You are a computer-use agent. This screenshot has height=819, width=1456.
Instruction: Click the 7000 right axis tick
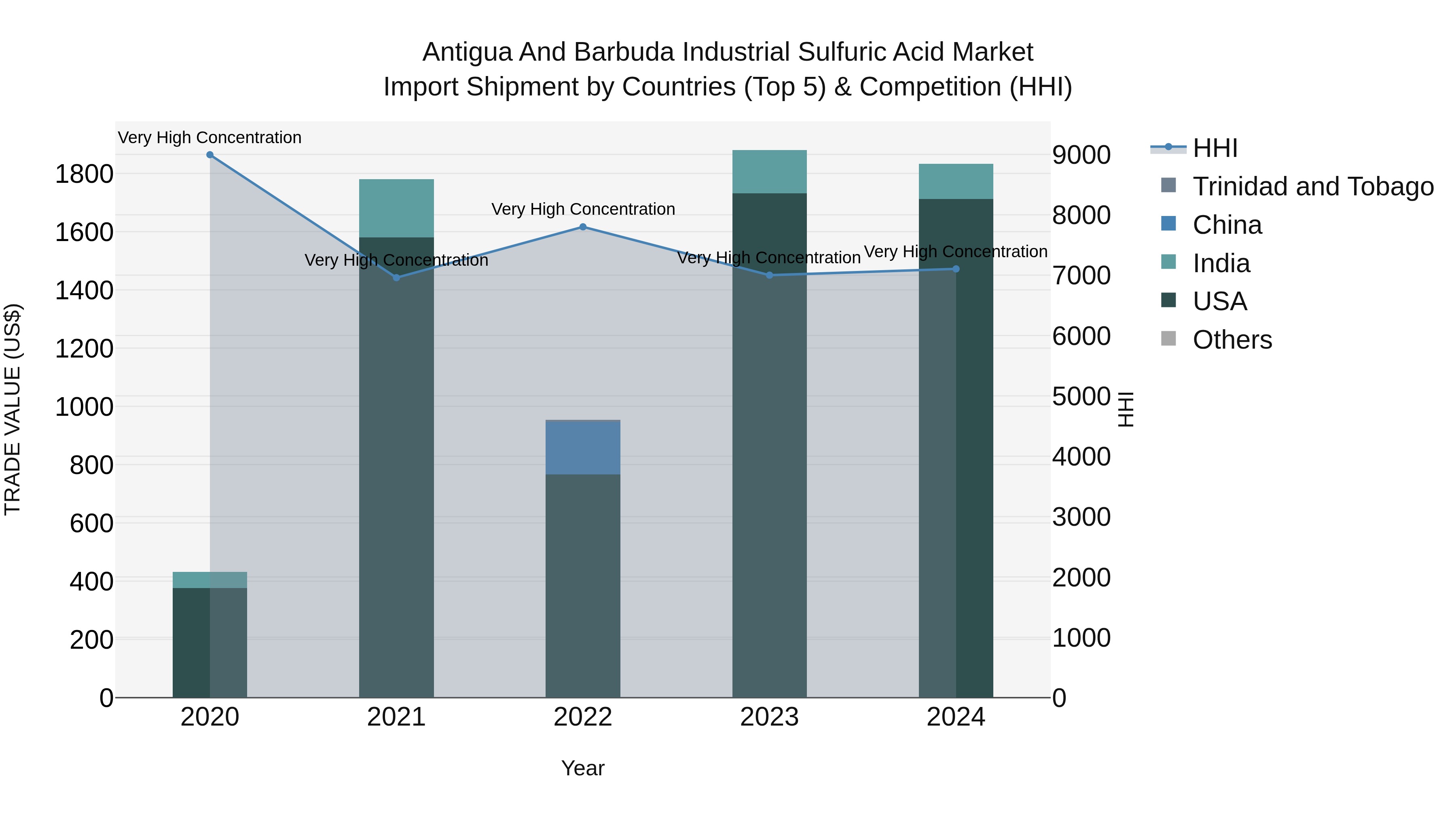(1081, 276)
